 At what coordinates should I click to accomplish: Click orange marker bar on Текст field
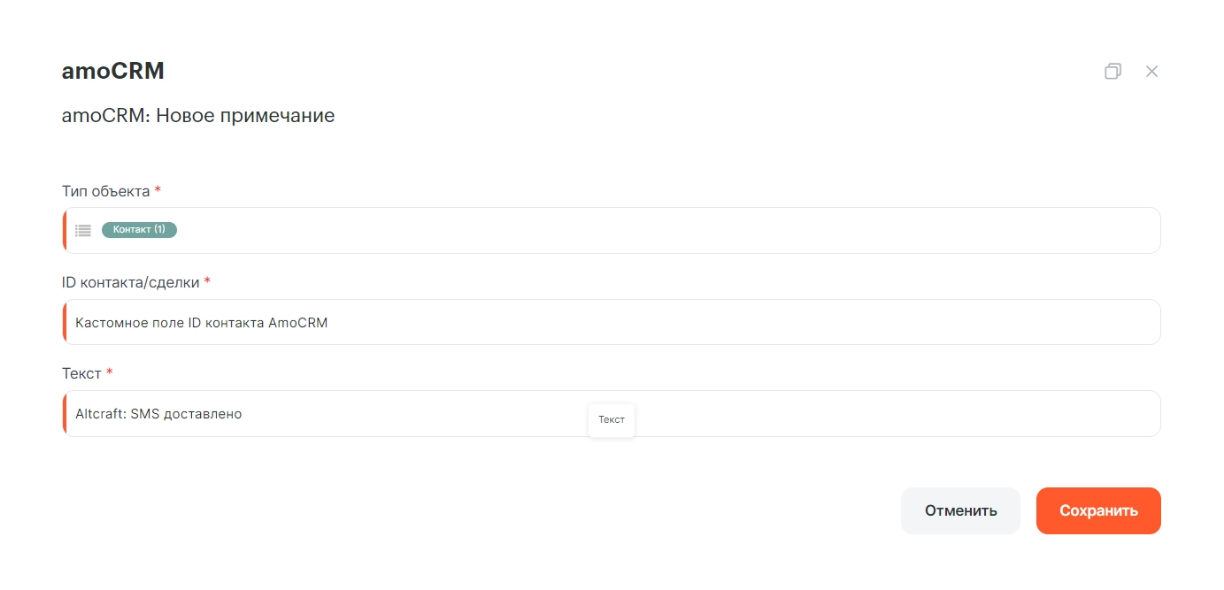(64, 413)
